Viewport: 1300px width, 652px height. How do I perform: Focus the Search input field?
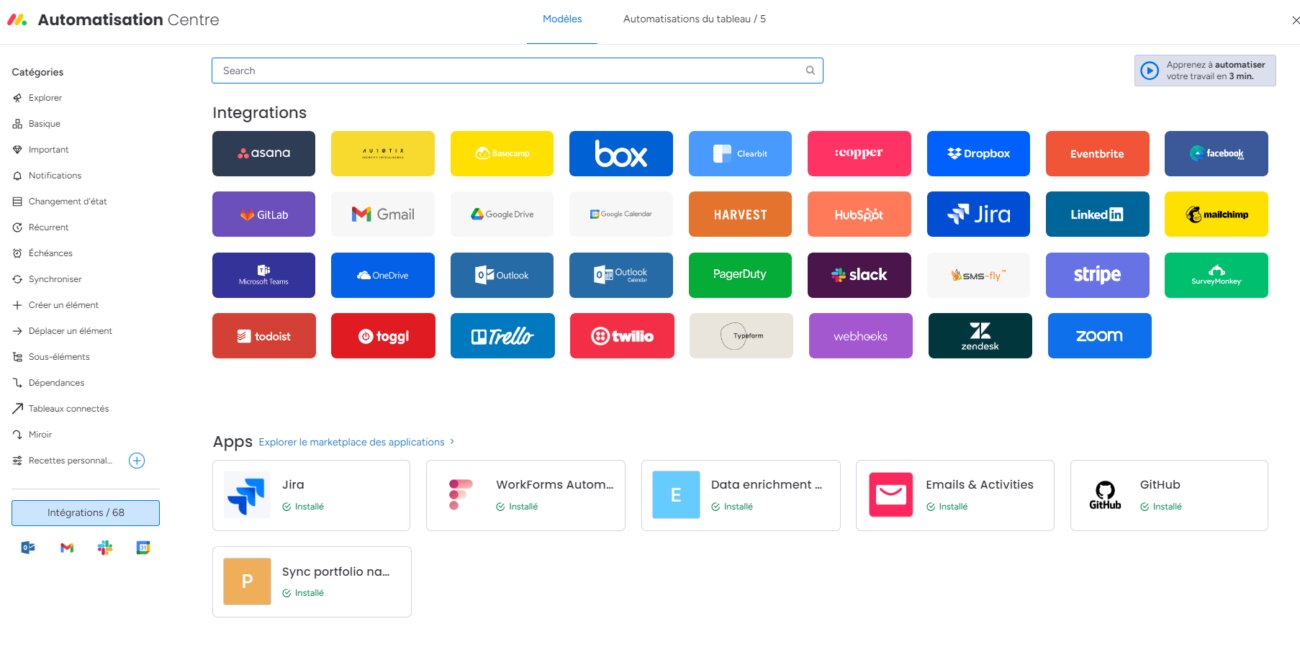click(x=517, y=71)
